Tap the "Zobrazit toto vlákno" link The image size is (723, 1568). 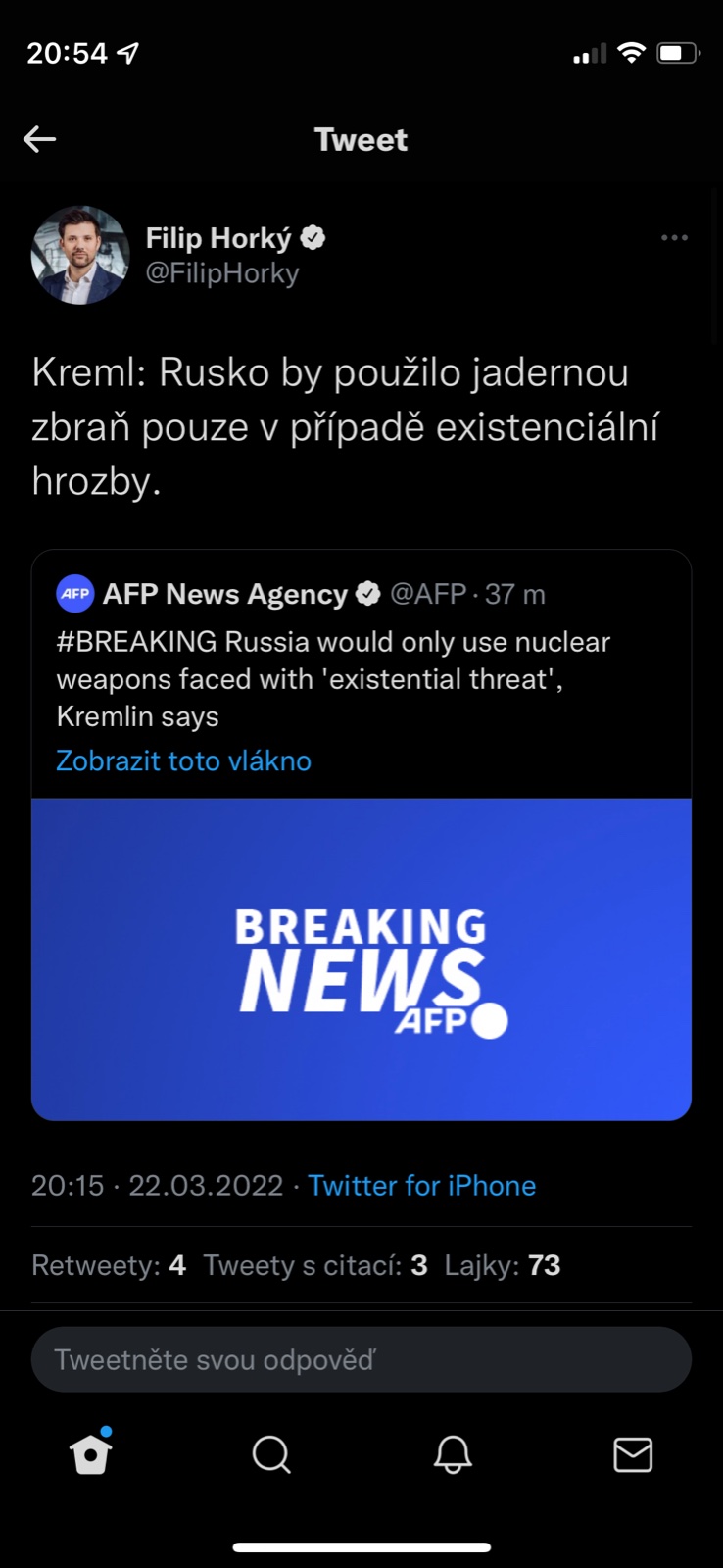click(x=183, y=760)
